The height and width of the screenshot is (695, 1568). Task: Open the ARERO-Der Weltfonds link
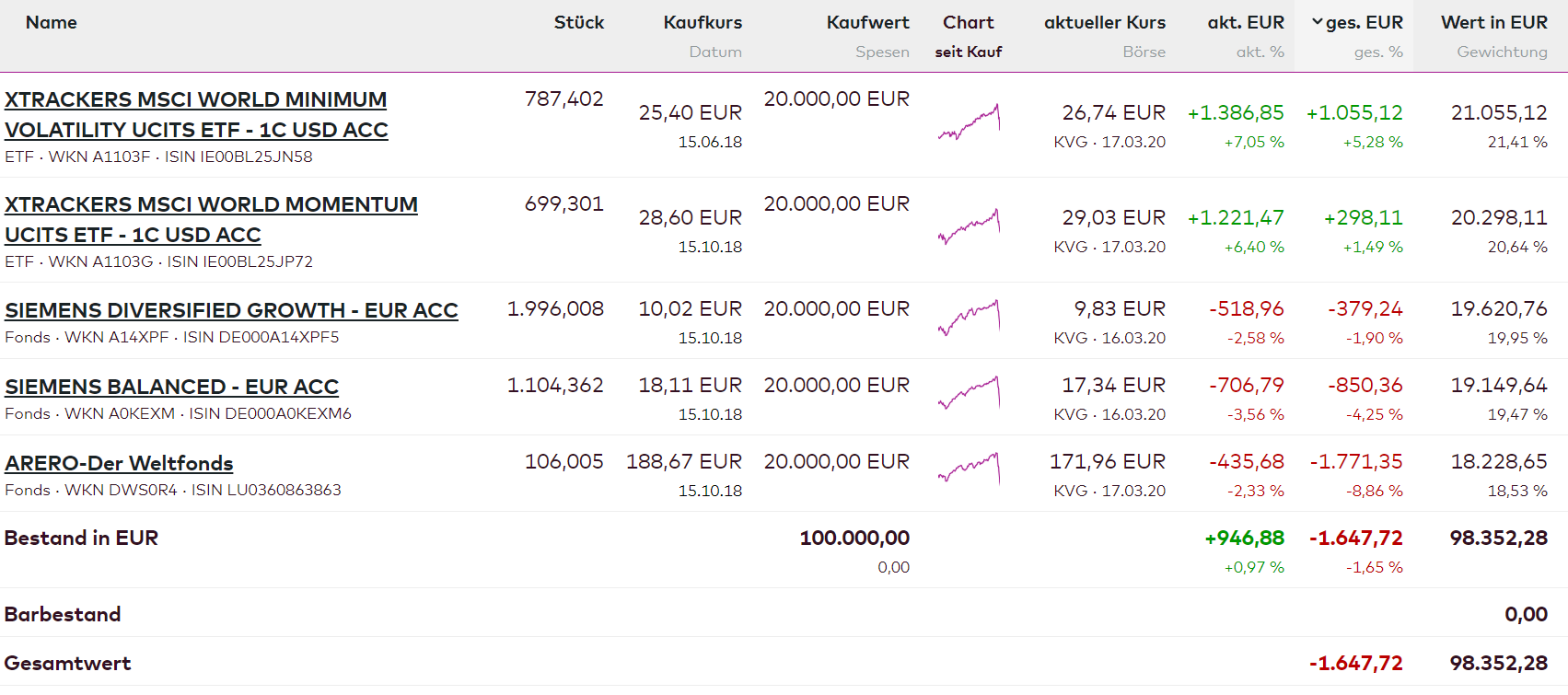click(x=119, y=463)
